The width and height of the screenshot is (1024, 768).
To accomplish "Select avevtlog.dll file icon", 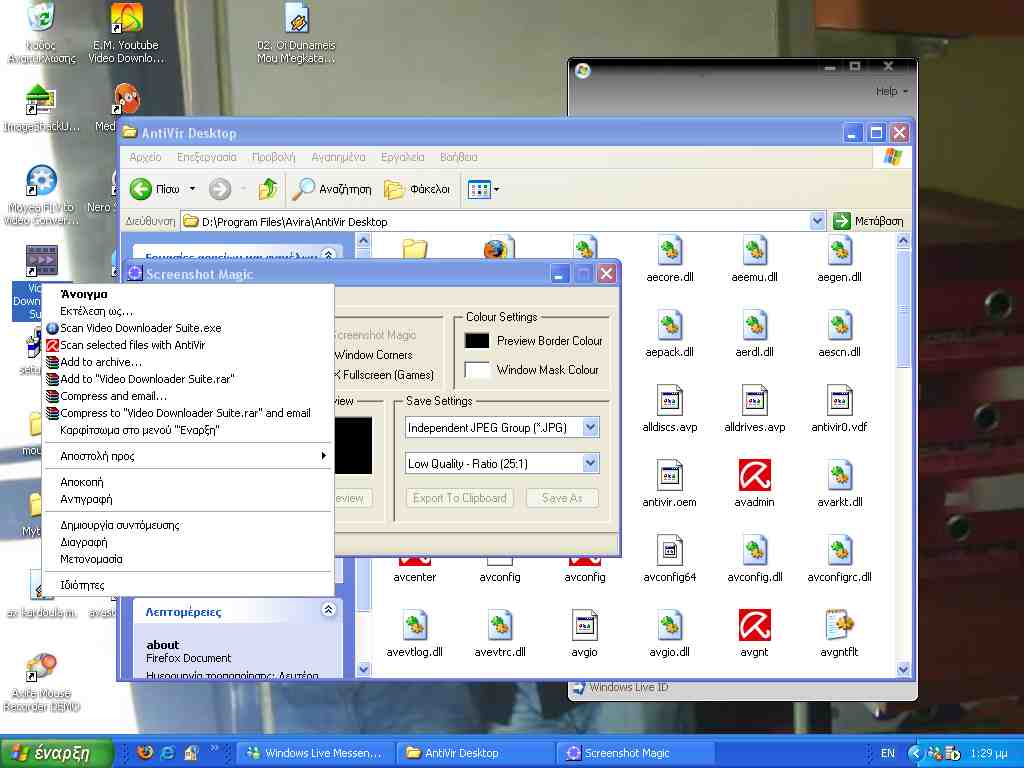I will (x=415, y=625).
